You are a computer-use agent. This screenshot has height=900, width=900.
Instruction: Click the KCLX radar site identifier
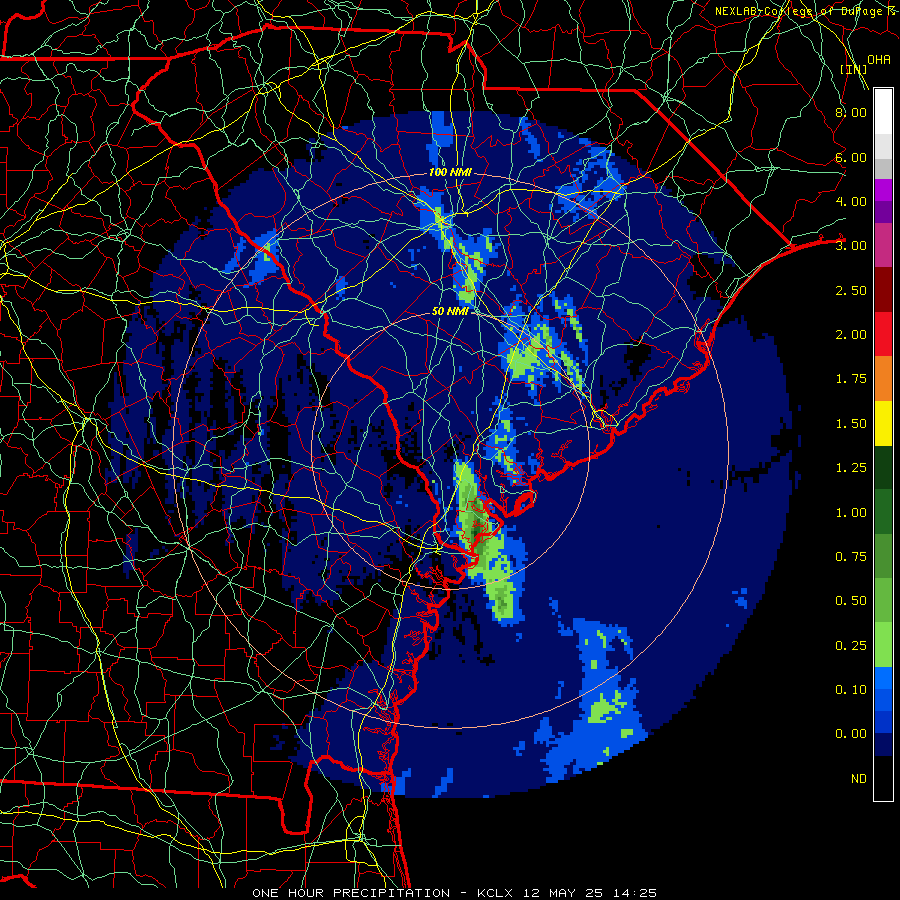(496, 893)
